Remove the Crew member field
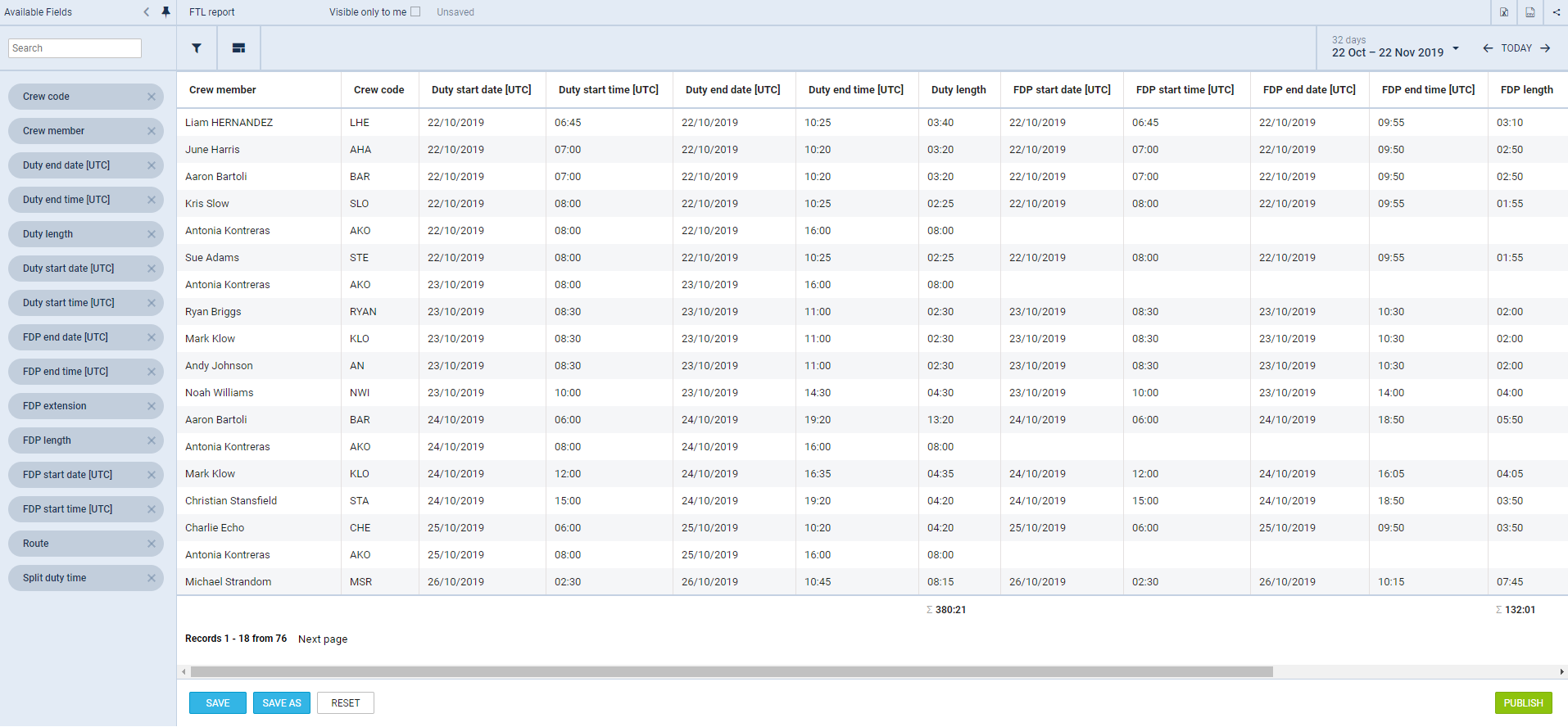The width and height of the screenshot is (1568, 727). click(151, 131)
